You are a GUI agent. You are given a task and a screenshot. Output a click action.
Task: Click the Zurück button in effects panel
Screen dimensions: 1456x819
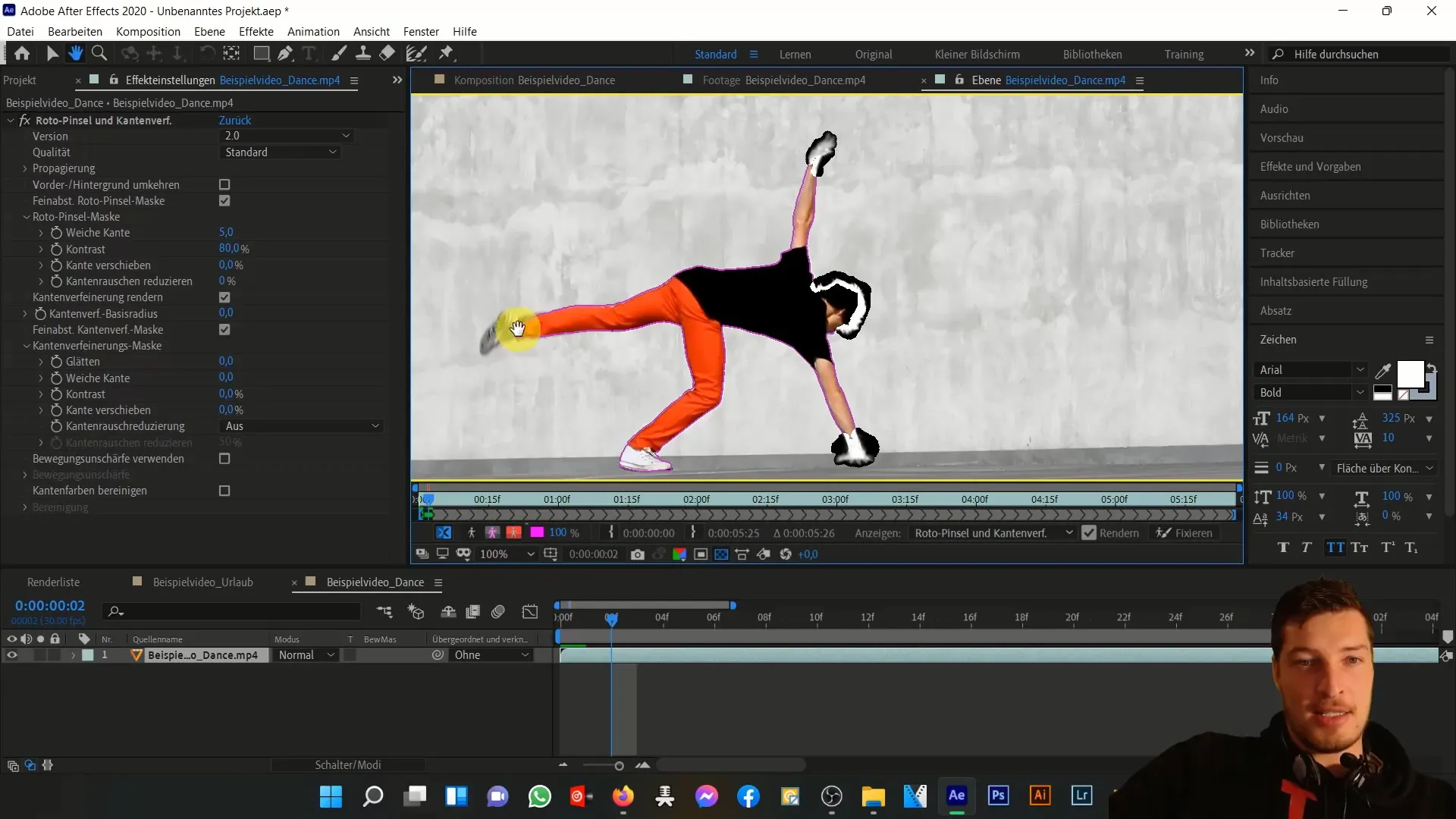tap(235, 119)
